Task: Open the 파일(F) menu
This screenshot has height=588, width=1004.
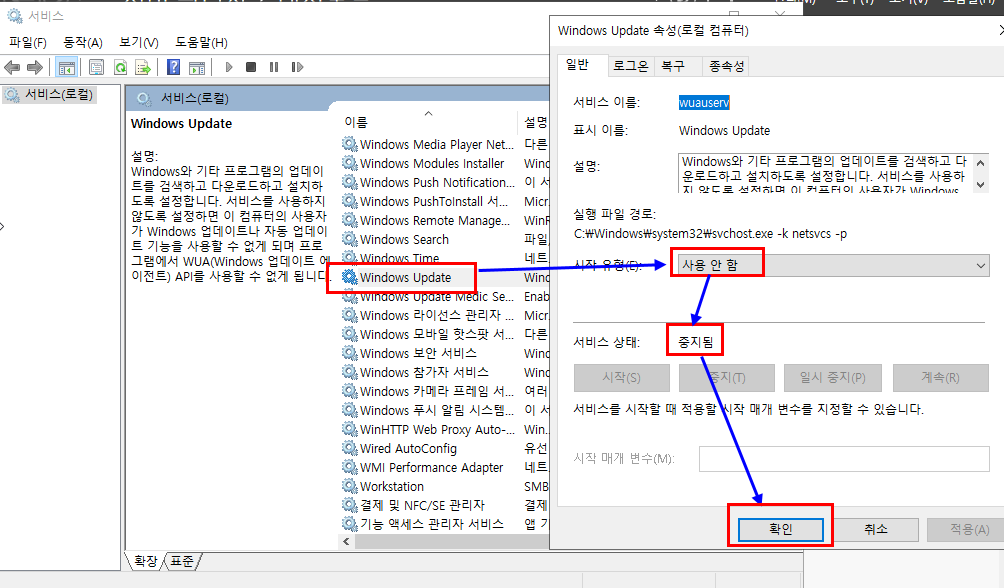Action: pos(28,42)
